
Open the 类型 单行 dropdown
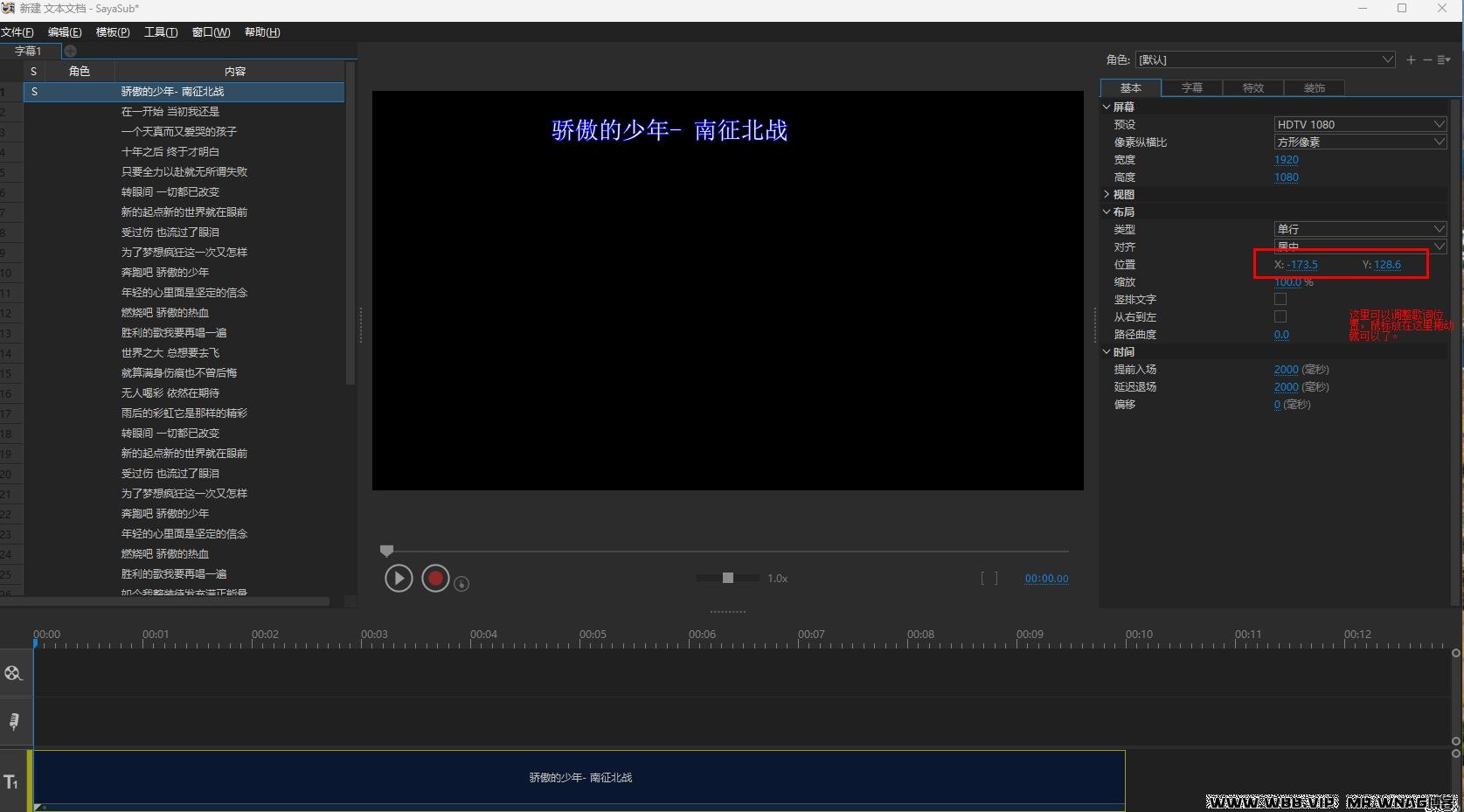click(x=1359, y=228)
